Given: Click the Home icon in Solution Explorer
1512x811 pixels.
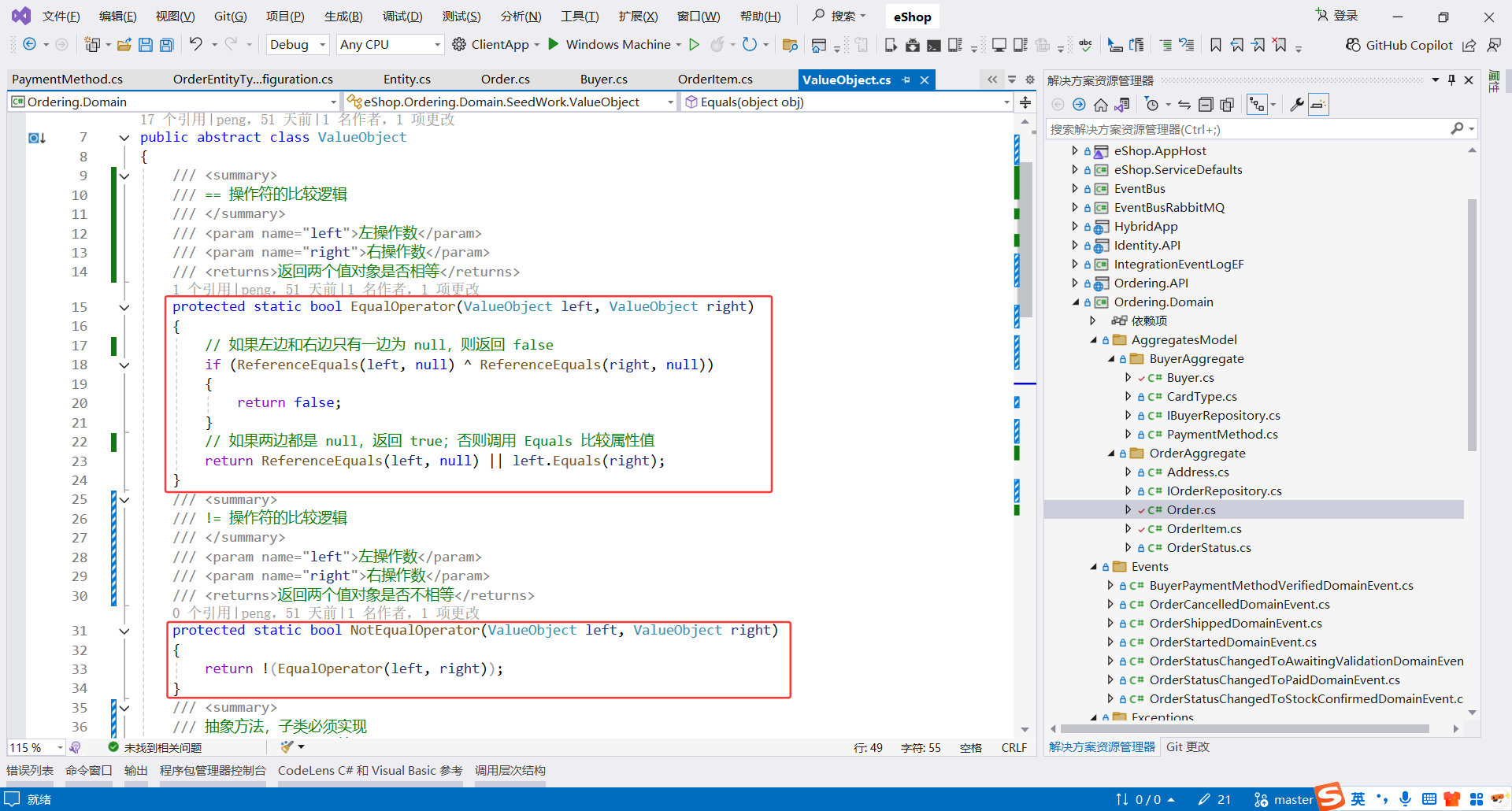Looking at the screenshot, I should click(1101, 105).
